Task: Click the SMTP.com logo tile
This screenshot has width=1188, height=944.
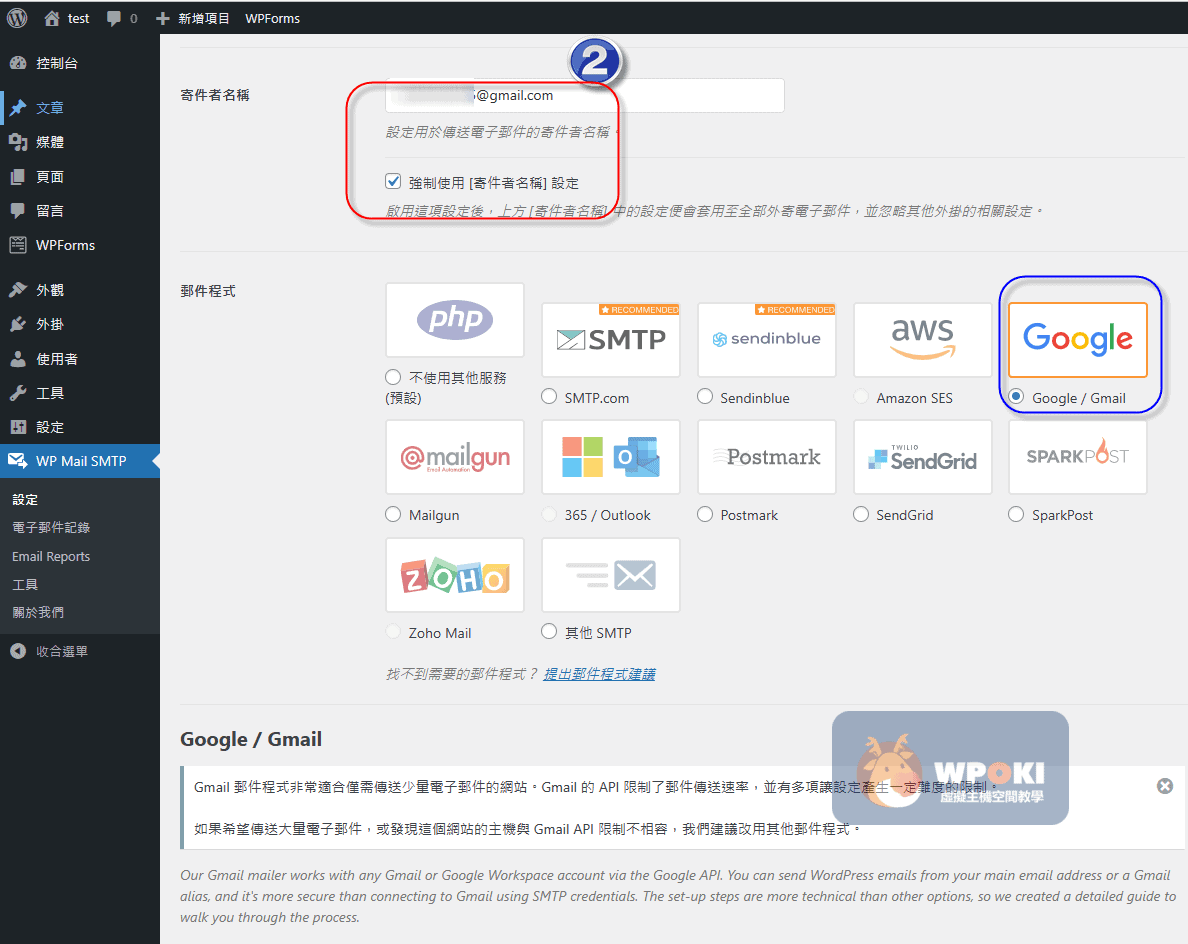Action: click(x=610, y=340)
